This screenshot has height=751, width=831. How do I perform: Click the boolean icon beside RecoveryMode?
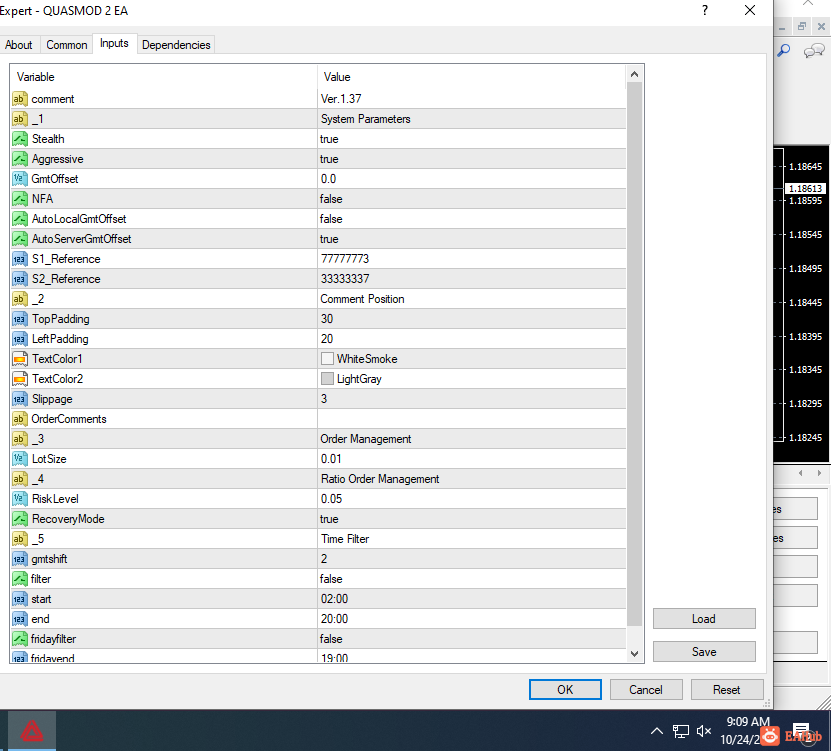[x=20, y=519]
